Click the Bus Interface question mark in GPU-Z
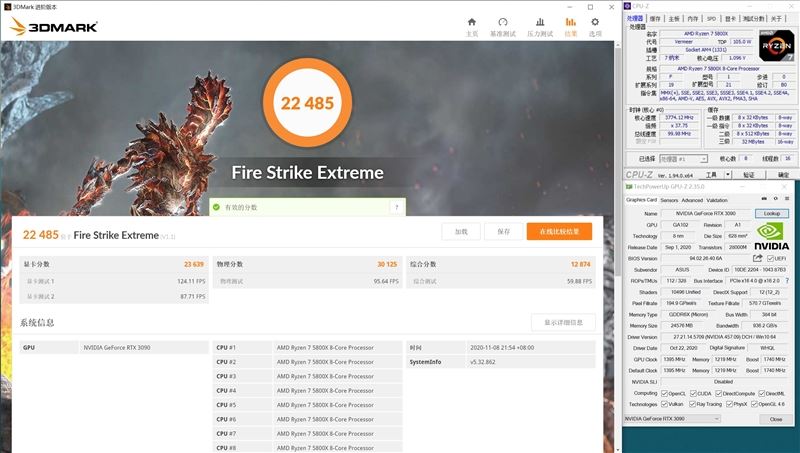The width and height of the screenshot is (800, 453). (x=787, y=281)
